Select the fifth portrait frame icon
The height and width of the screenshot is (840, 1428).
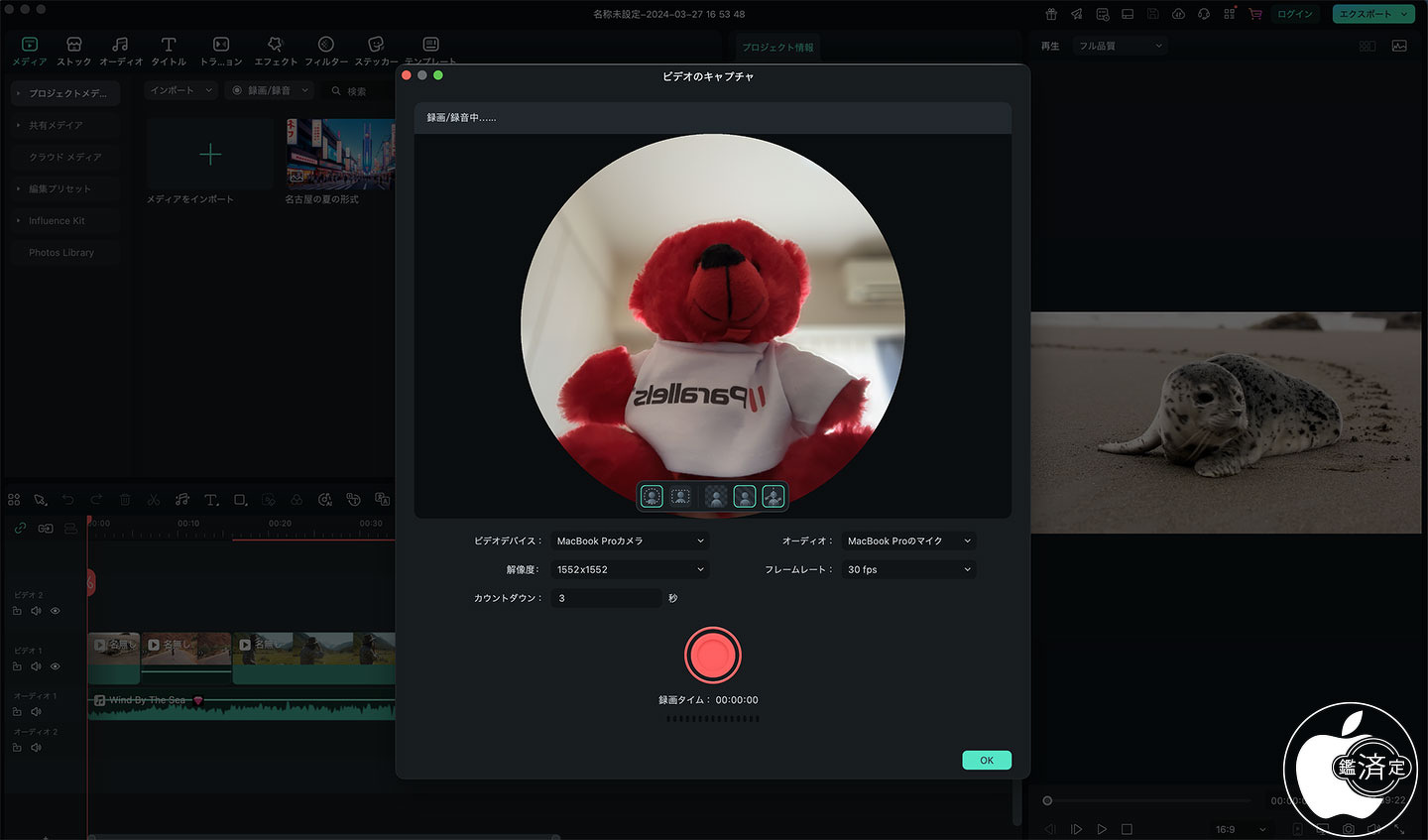773,497
